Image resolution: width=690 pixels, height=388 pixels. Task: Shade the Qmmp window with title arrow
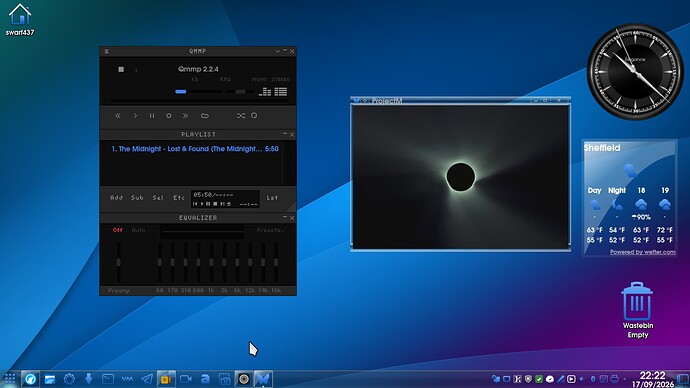278,51
